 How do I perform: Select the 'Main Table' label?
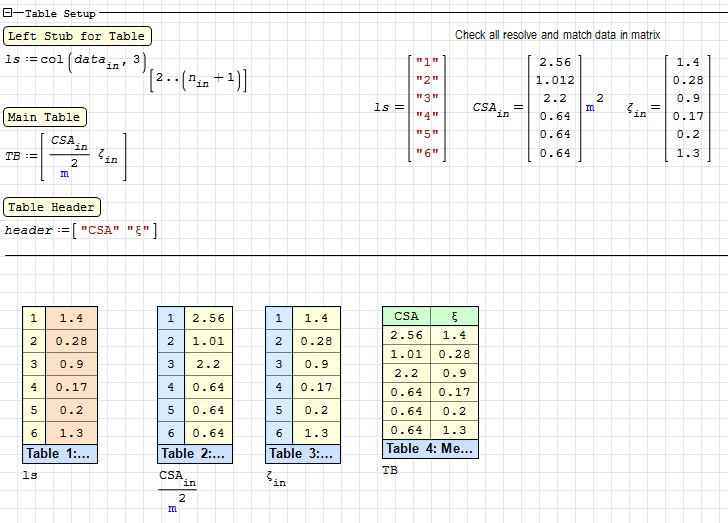[46, 117]
